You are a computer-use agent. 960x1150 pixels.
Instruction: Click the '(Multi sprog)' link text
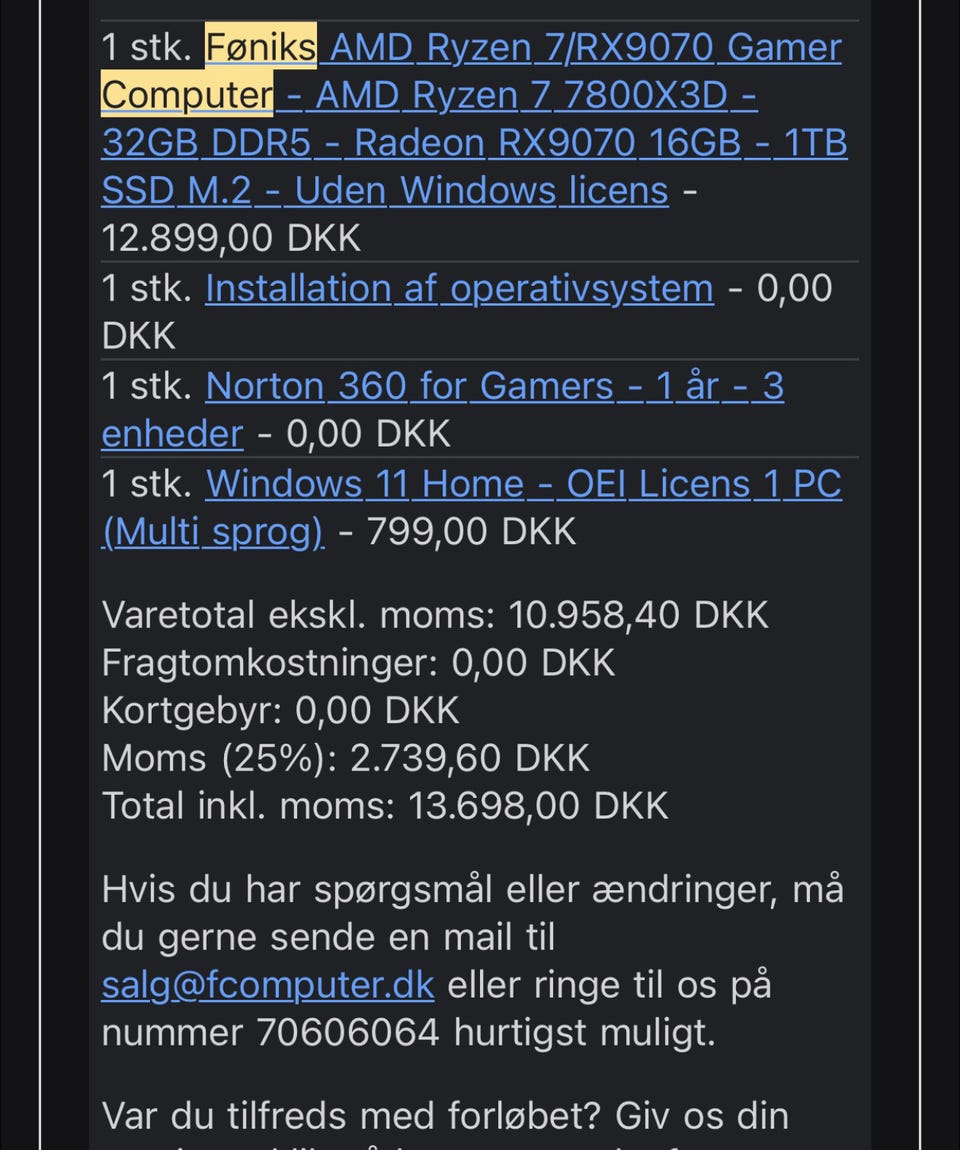(213, 532)
